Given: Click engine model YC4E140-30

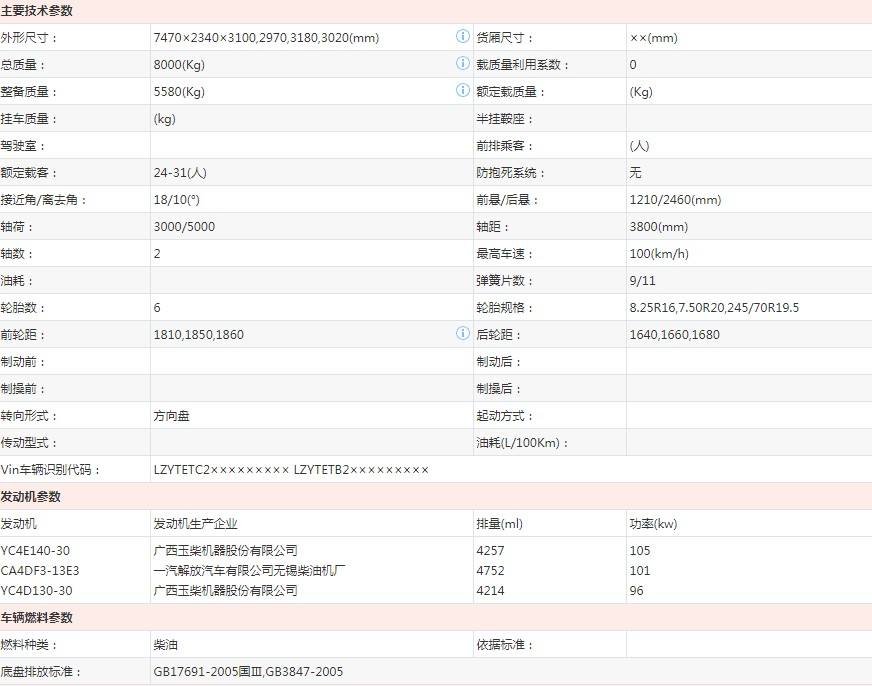Looking at the screenshot, I should tap(35, 550).
